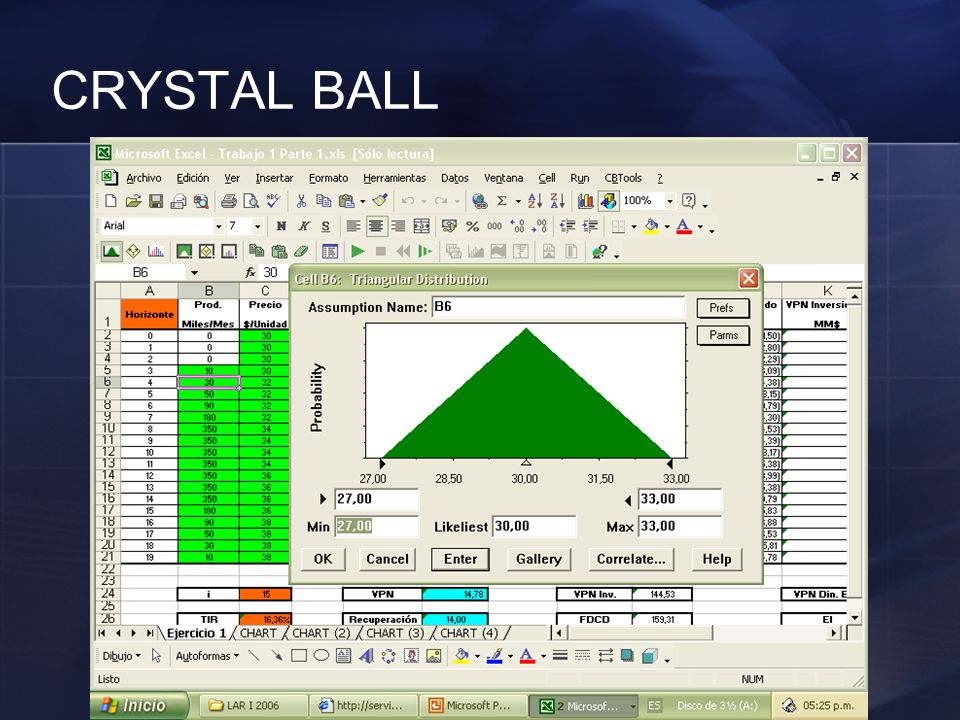Click the Parms button

coord(722,335)
